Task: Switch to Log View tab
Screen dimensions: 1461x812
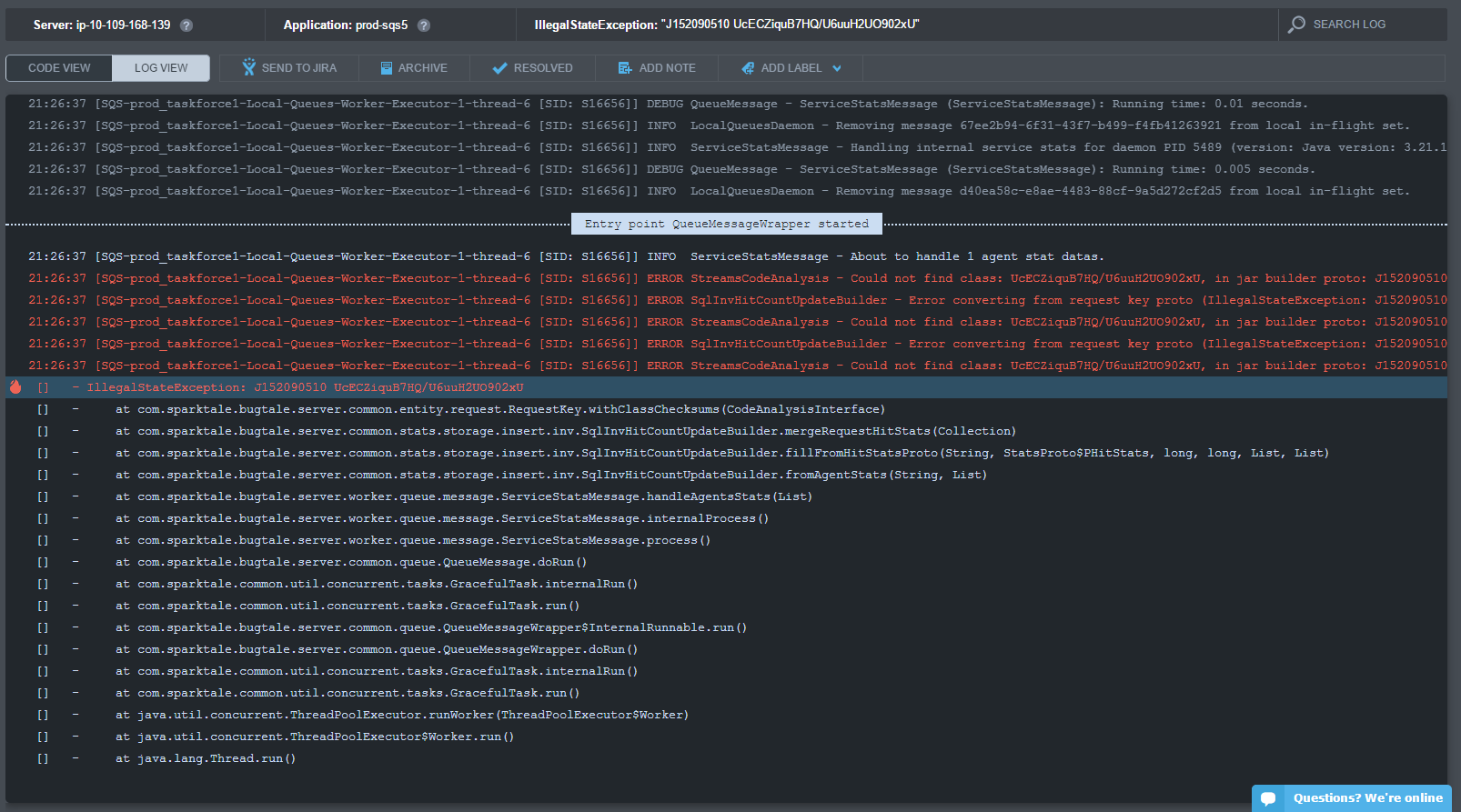Action: 161,68
